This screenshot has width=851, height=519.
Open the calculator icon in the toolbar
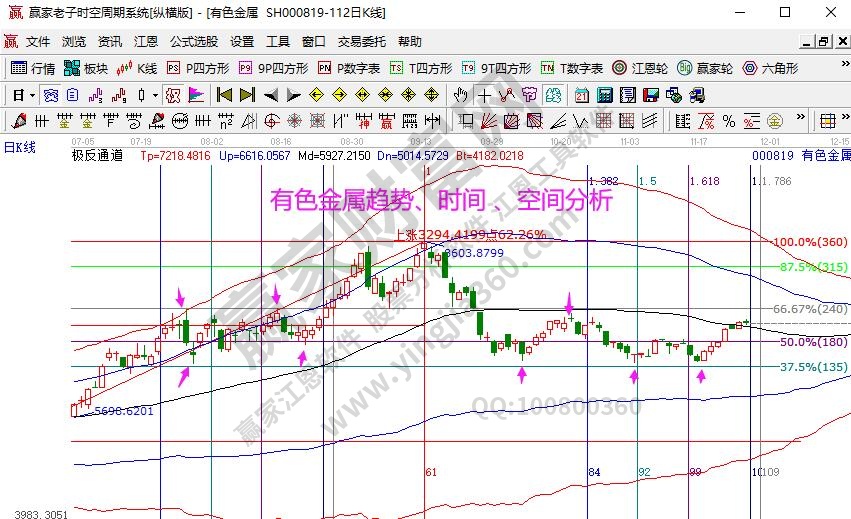[604, 95]
